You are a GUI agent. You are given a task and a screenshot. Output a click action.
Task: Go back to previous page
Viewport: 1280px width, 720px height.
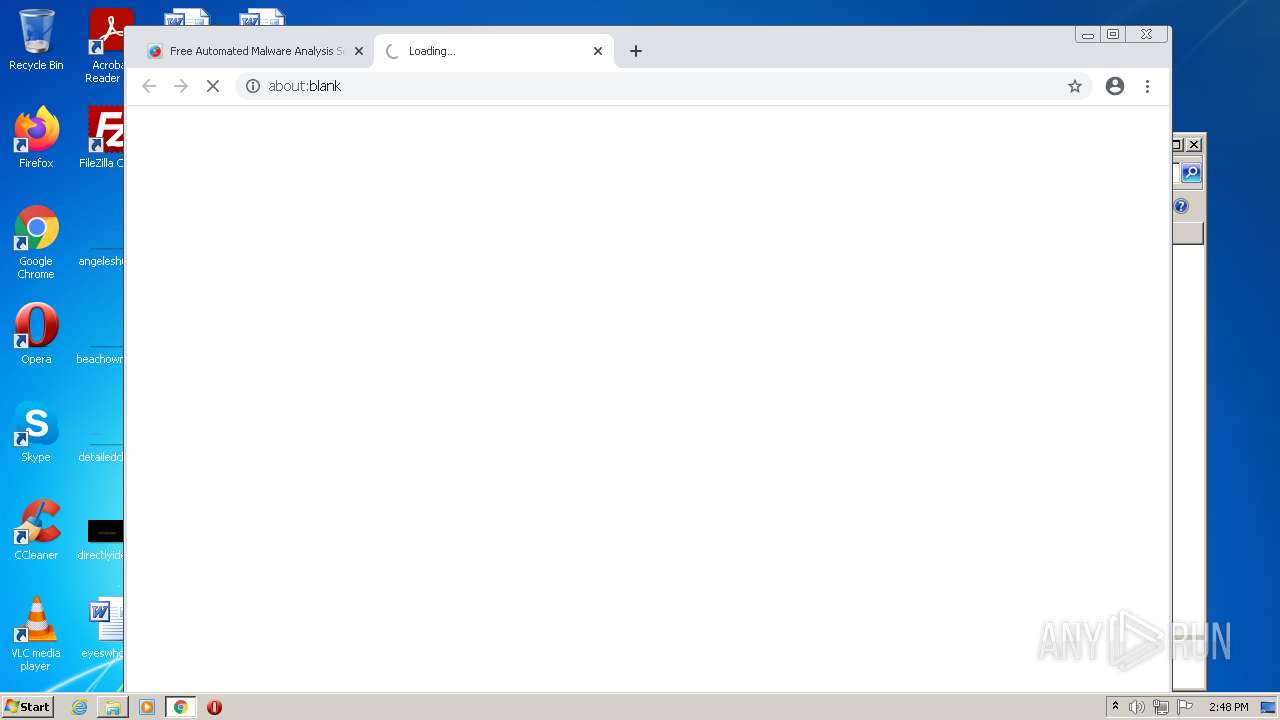(149, 86)
